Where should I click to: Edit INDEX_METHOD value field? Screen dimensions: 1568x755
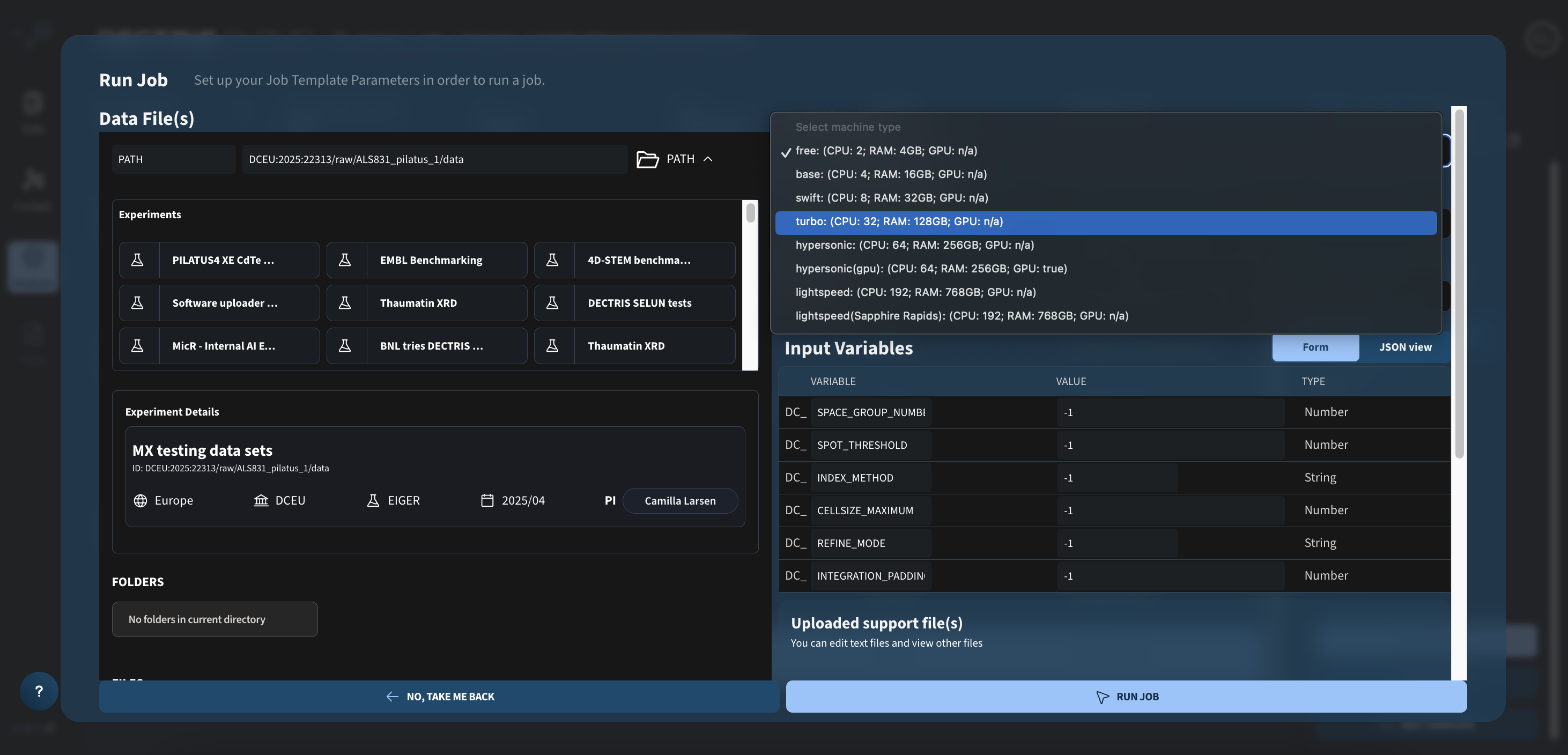[1117, 478]
